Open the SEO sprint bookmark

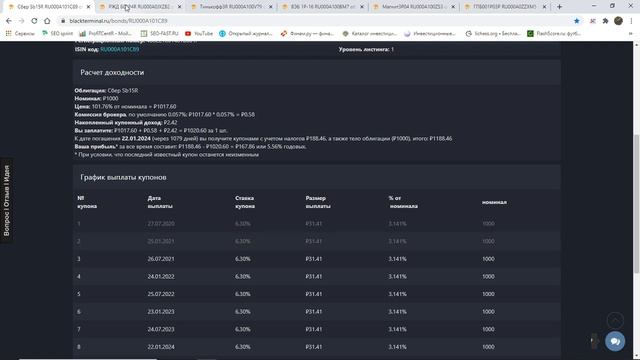pos(57,33)
